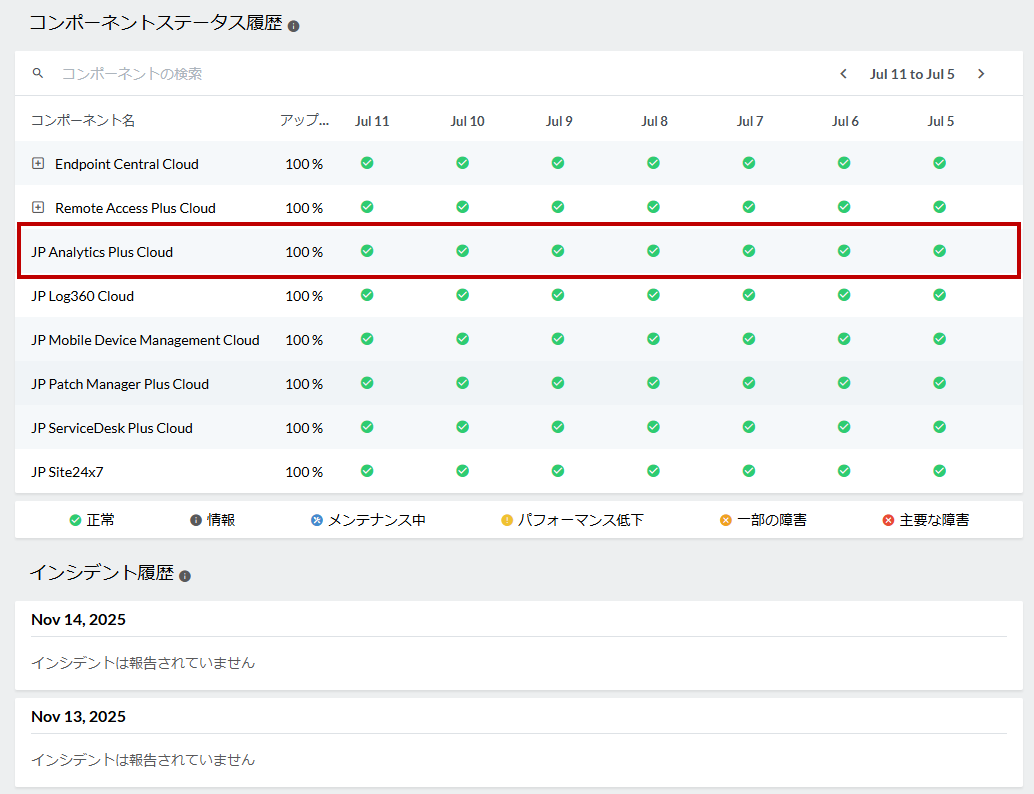Click the インシデント履歴 heading
1034x794 pixels.
pos(102,572)
